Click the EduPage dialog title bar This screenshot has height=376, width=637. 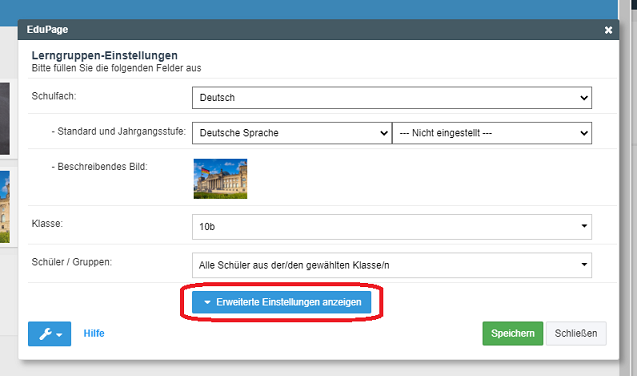(x=318, y=30)
